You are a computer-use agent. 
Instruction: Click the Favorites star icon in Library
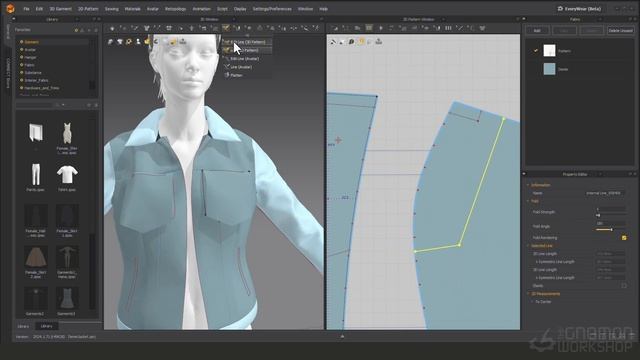(x=76, y=30)
